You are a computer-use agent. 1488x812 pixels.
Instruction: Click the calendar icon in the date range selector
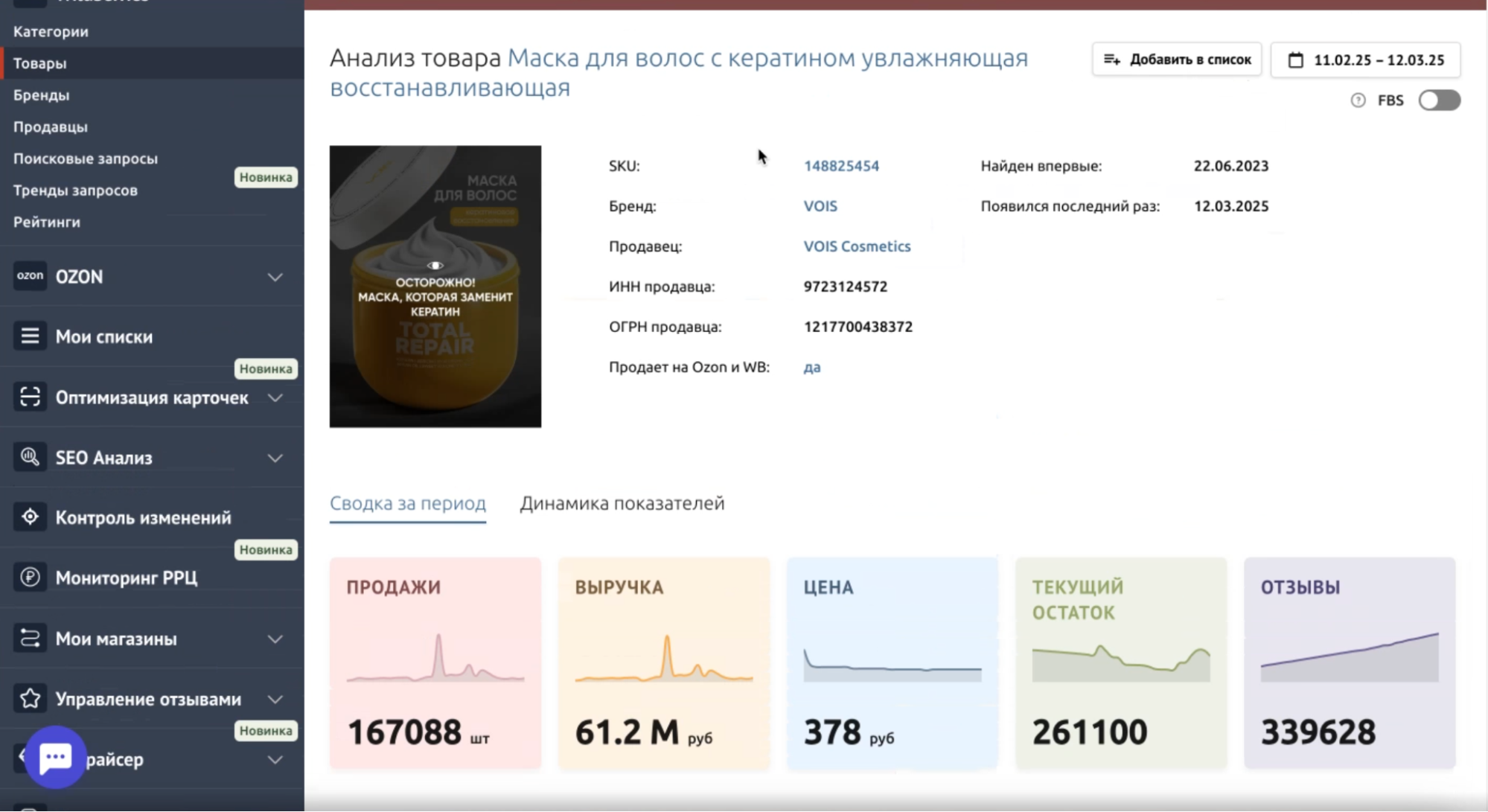pyautogui.click(x=1297, y=60)
